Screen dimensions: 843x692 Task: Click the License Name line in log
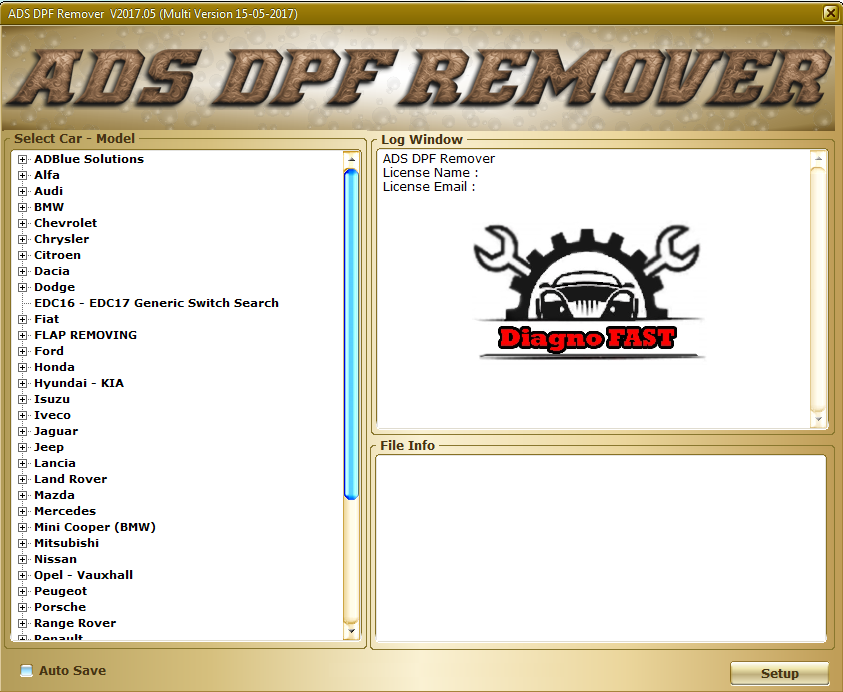coord(431,173)
